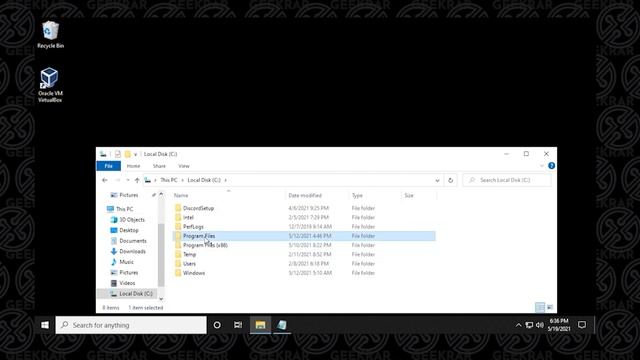
Task: Open pinned Pictures in Quick access
Action: pyautogui.click(x=129, y=195)
